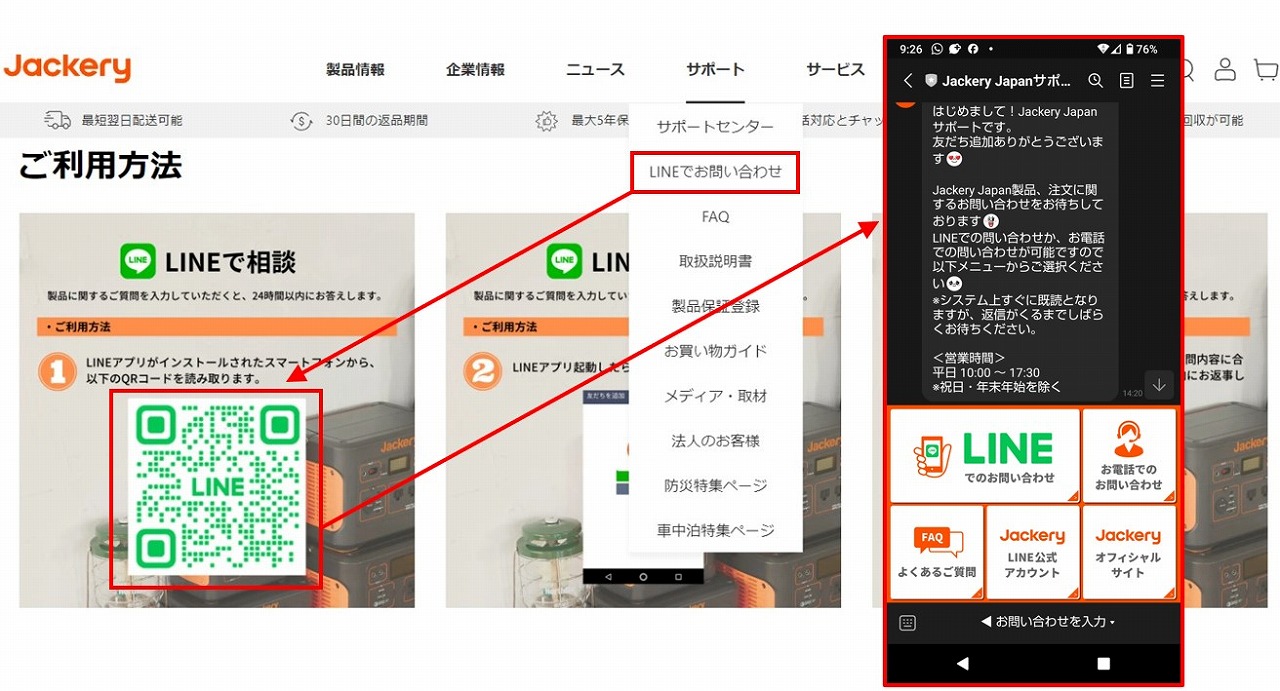Tap the Android back triangle on phone
This screenshot has height=691, width=1280.
[x=962, y=663]
